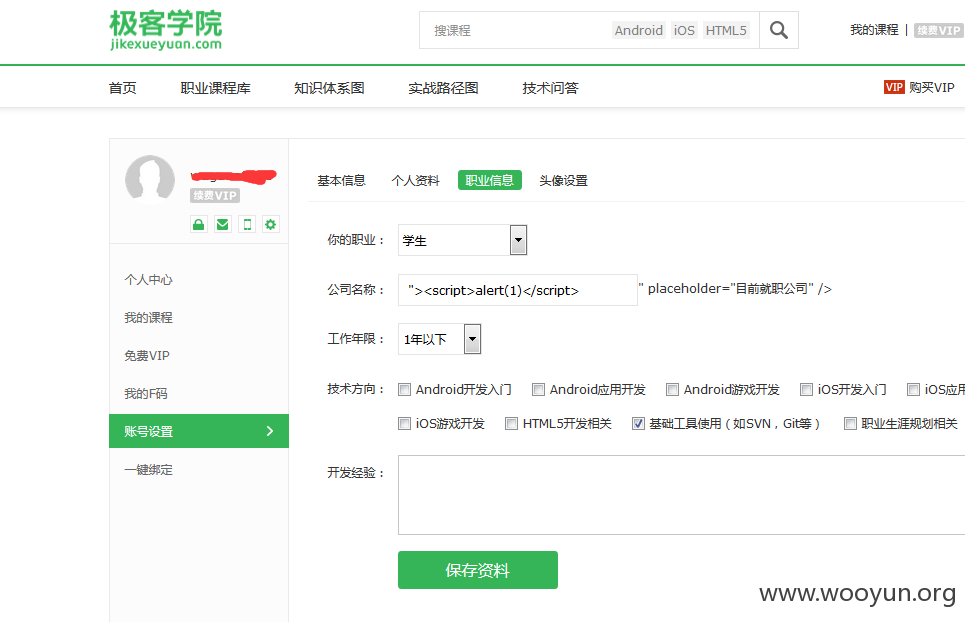The height and width of the screenshot is (622, 965).
Task: Click the HTML5 search tag
Action: point(726,30)
